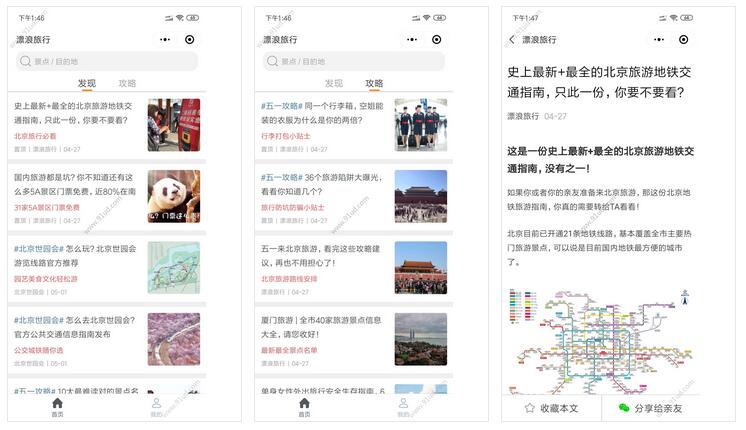
Task: Click the 收藏本文 button
Action: [x=552, y=408]
